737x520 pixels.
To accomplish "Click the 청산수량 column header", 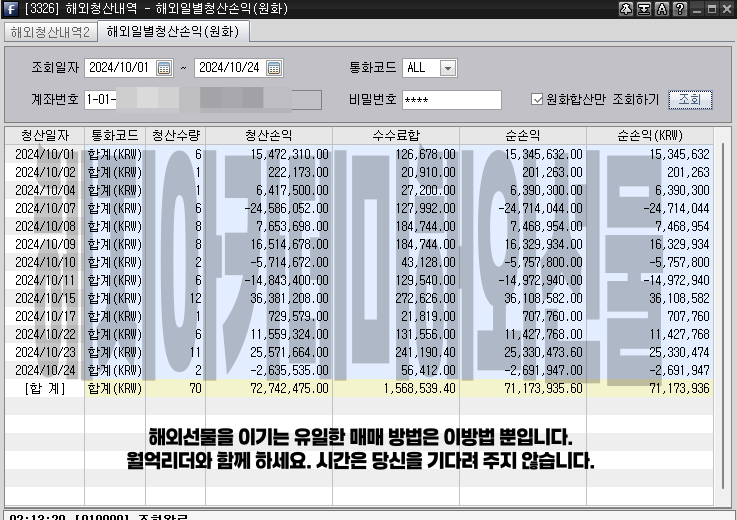I will point(175,136).
